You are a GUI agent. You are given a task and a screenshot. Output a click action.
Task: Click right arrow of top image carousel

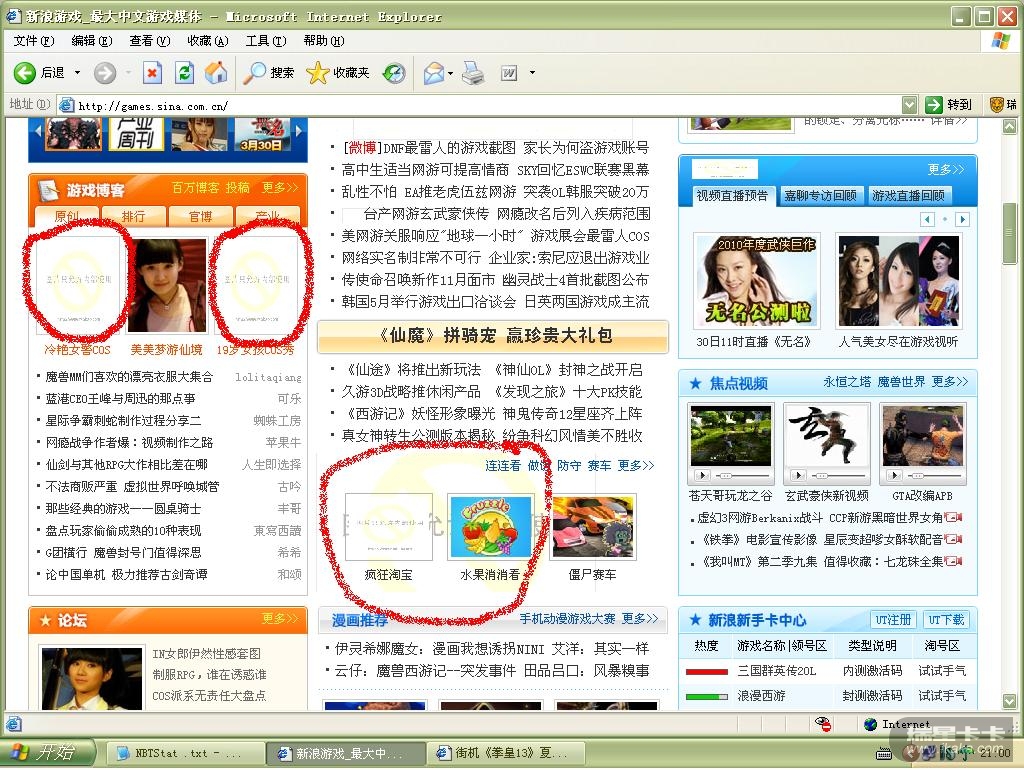pos(299,131)
